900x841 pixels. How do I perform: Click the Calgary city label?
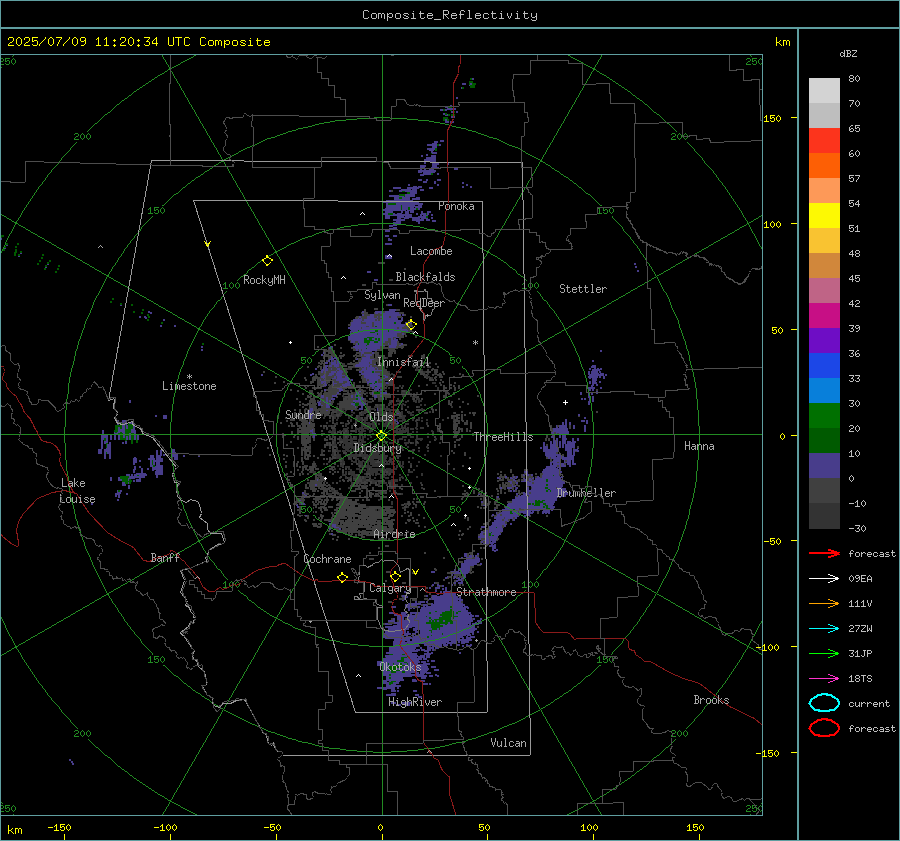pyautogui.click(x=390, y=588)
